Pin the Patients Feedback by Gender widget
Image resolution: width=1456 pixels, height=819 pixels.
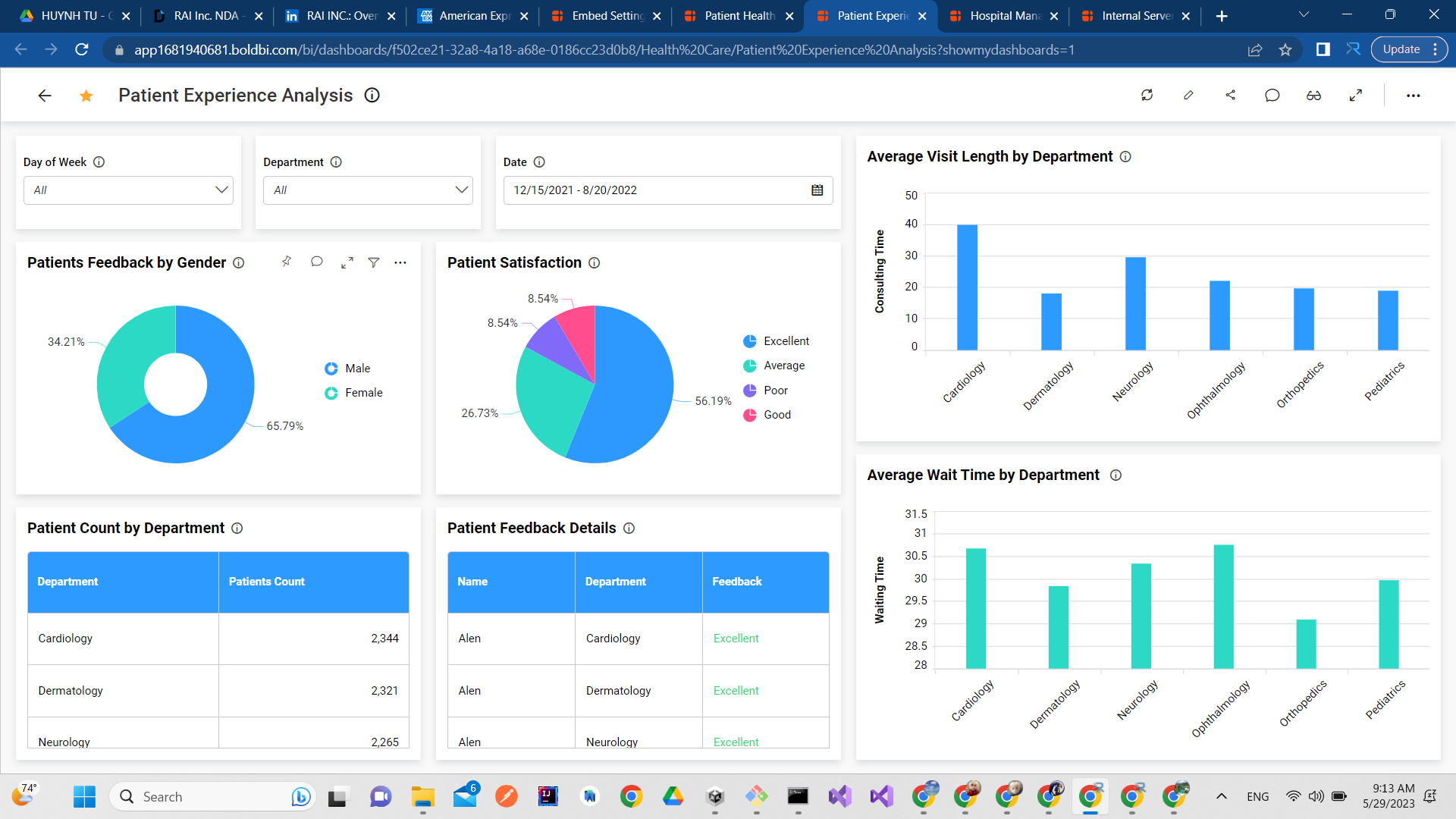pos(286,262)
